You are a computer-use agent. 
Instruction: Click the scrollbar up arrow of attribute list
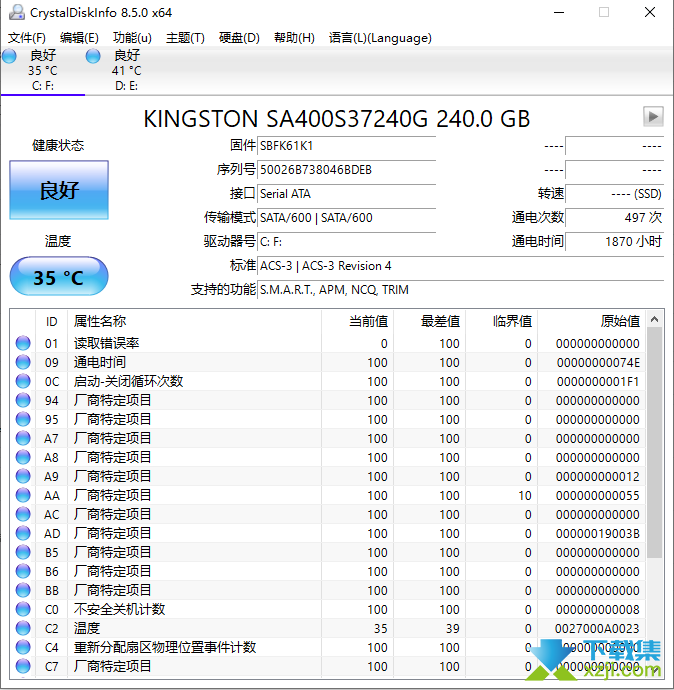click(655, 319)
